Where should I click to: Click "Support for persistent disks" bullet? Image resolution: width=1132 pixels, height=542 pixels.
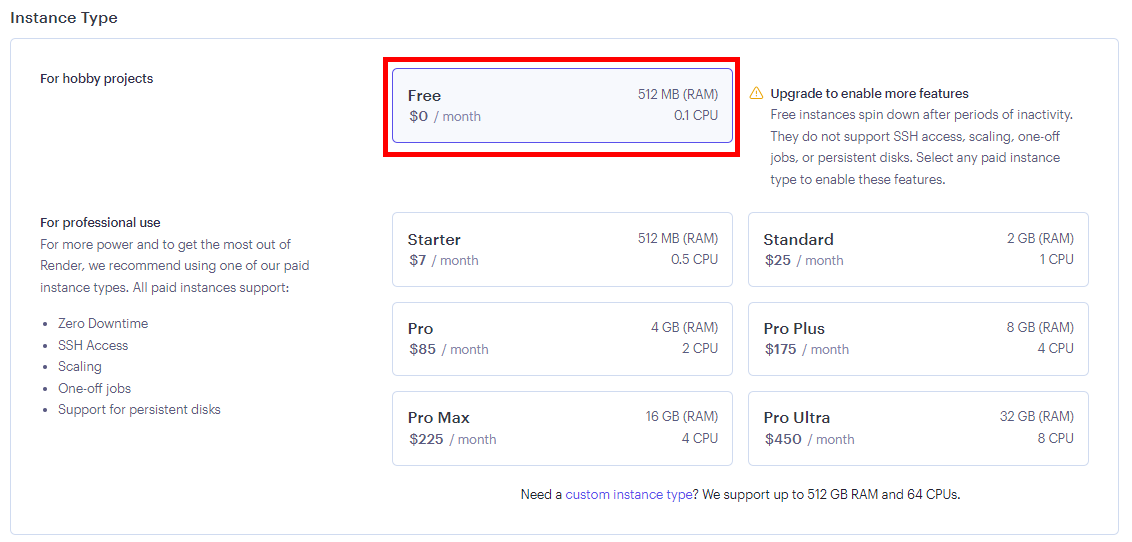pos(139,410)
